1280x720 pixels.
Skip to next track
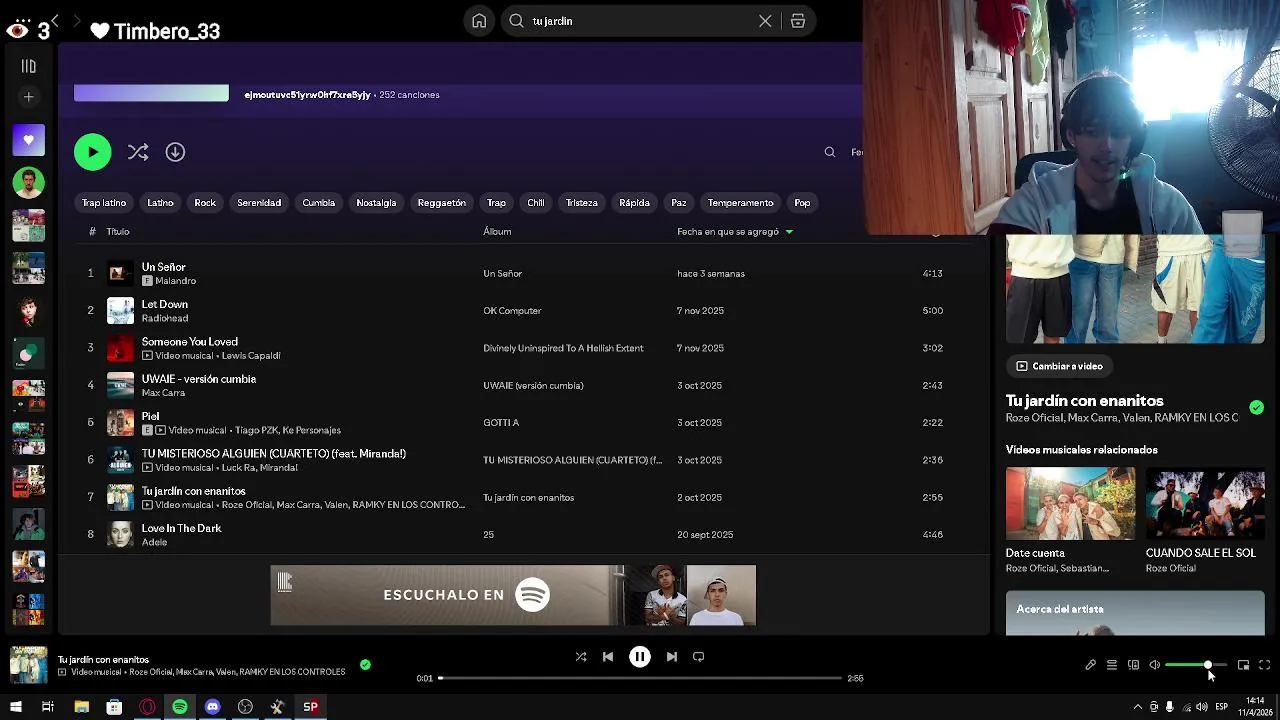[x=672, y=657]
